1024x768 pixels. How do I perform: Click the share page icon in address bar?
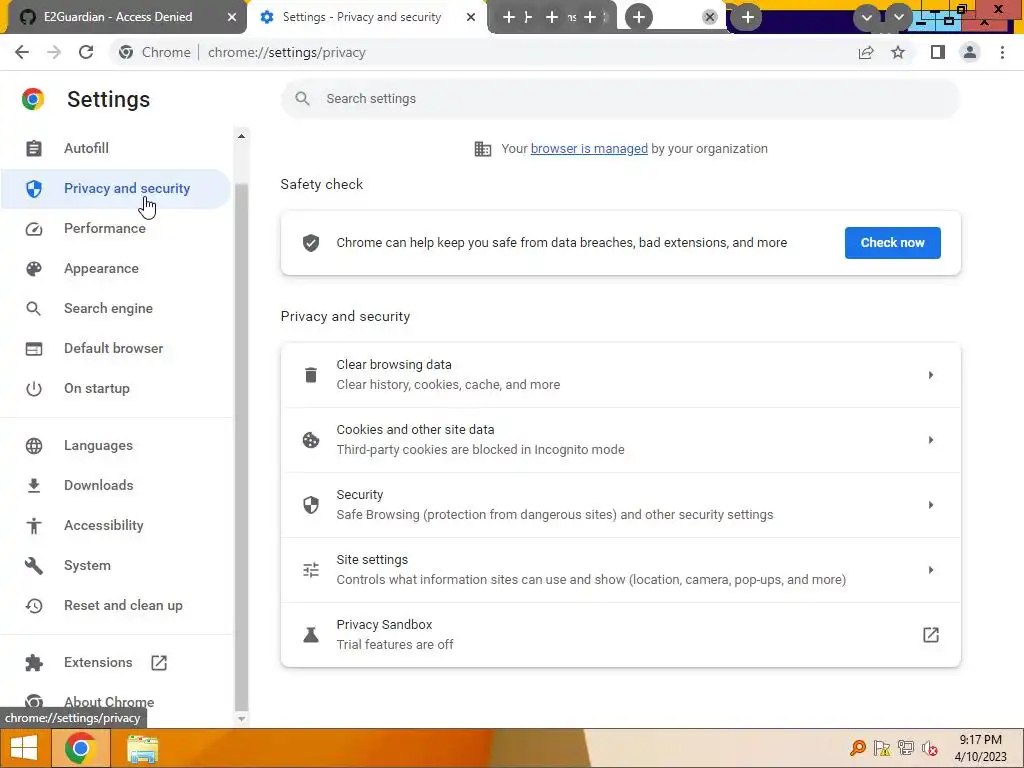(866, 52)
